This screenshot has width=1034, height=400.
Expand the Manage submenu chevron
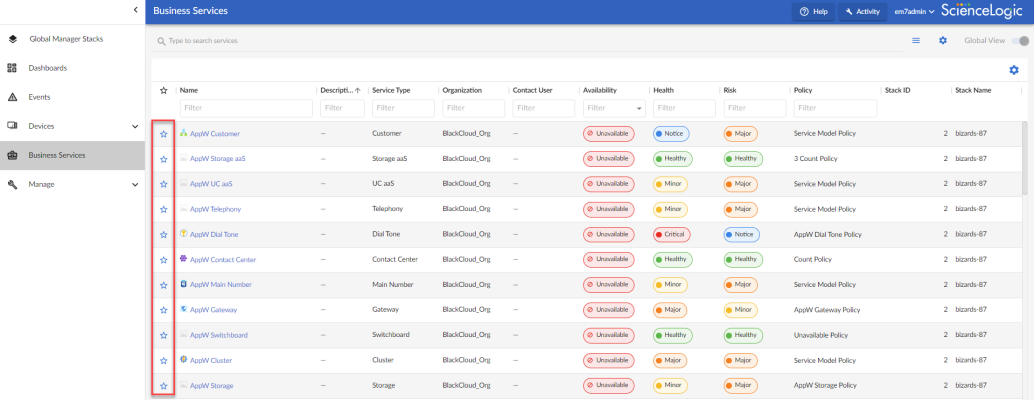[135, 185]
